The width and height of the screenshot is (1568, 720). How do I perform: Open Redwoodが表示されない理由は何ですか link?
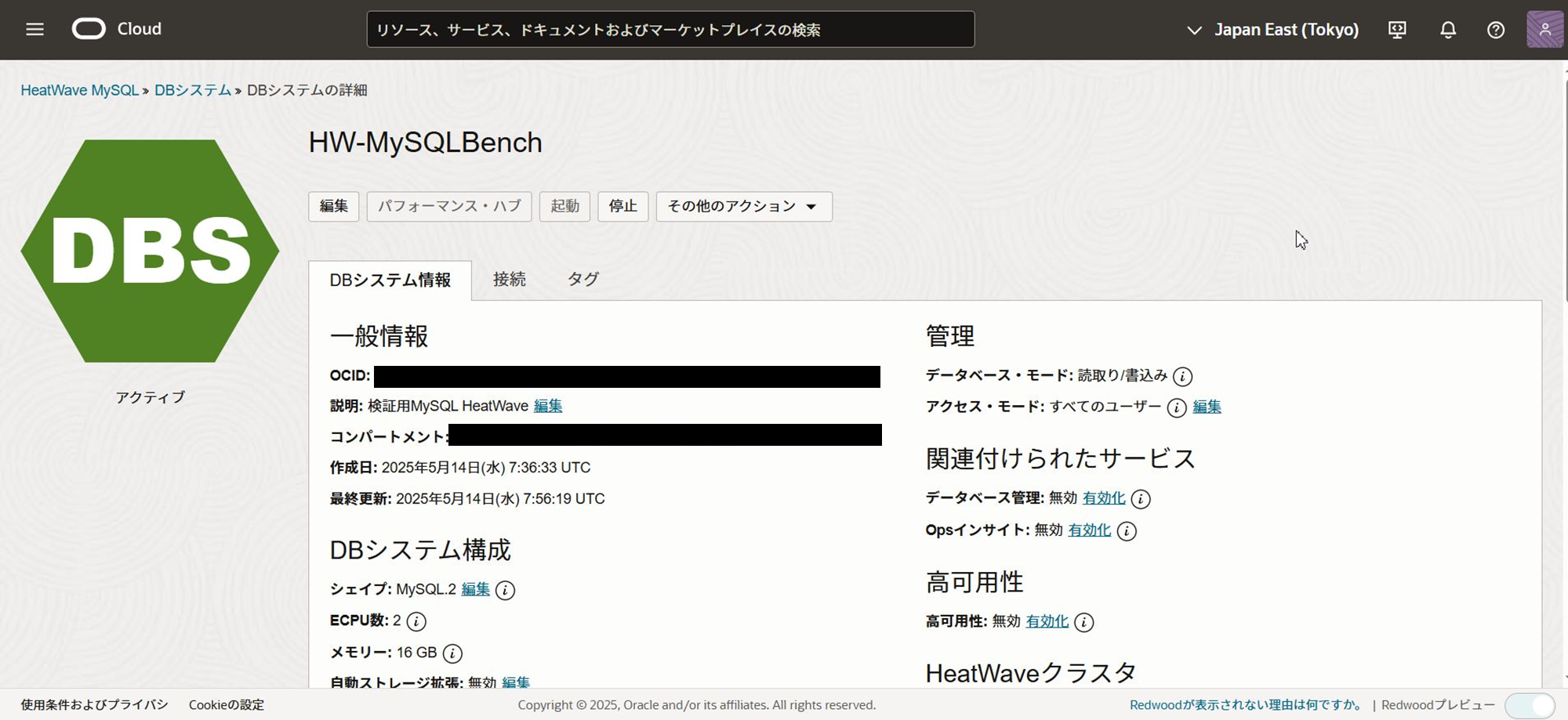(x=1246, y=705)
